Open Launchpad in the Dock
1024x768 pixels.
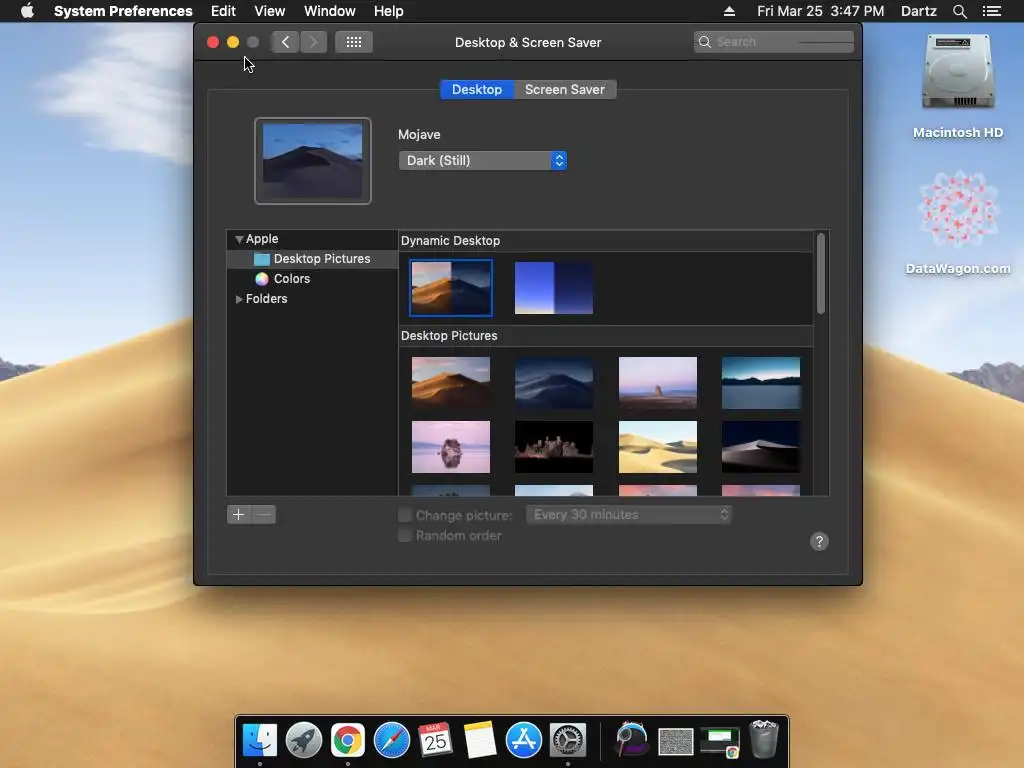coord(304,740)
